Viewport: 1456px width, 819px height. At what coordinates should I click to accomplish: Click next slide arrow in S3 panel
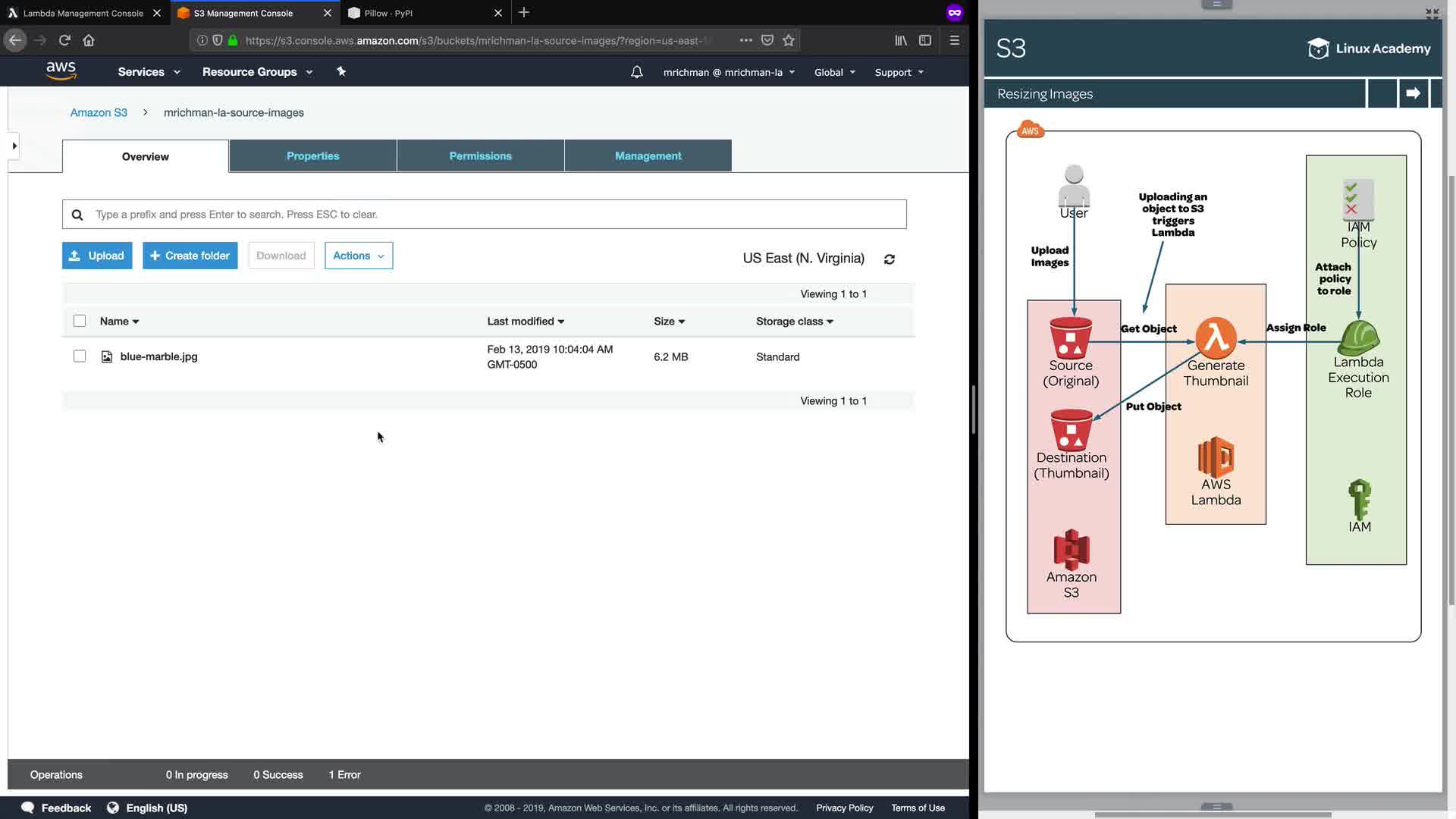coord(1413,93)
